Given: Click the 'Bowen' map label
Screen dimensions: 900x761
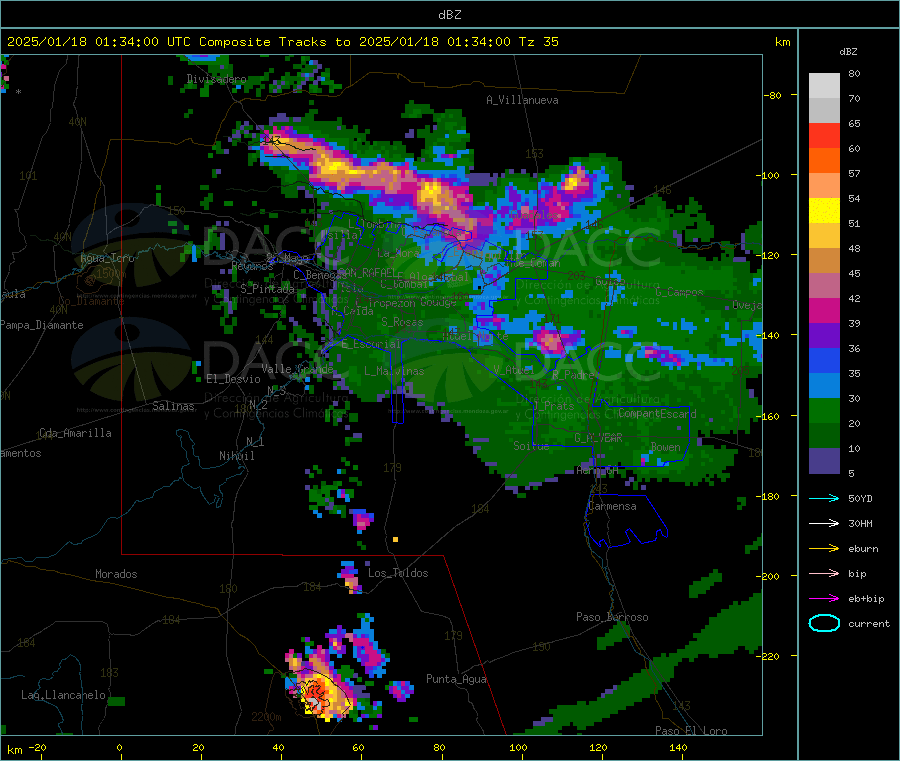Looking at the screenshot, I should [x=666, y=446].
